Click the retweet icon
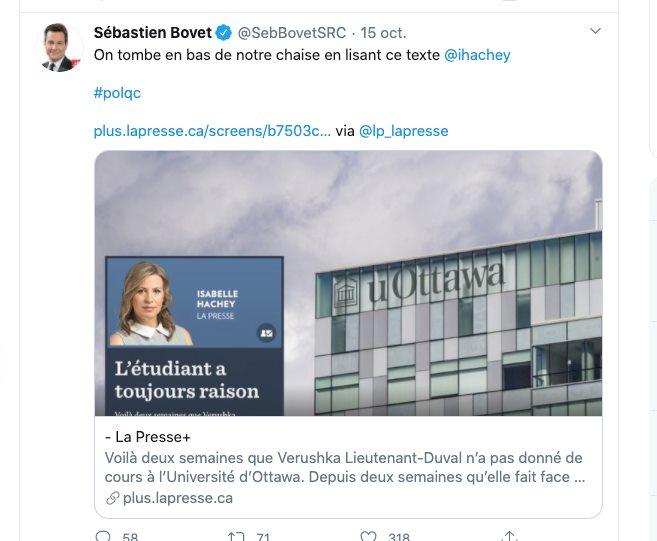The height and width of the screenshot is (541, 657). click(235, 536)
